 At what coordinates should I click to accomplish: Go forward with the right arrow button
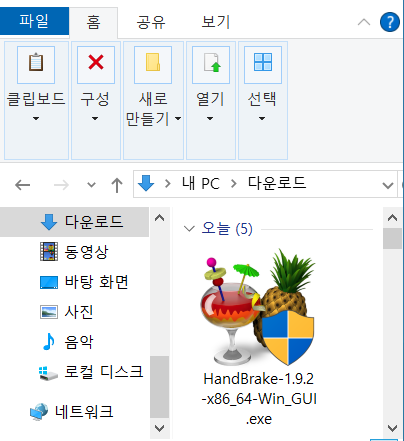coord(61,184)
